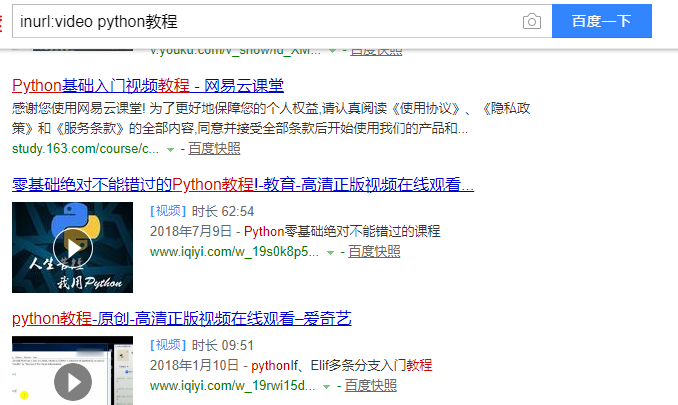Play the 09:51 python教程 video thumbnail
Viewport: 678px width, 405px height.
click(x=73, y=370)
